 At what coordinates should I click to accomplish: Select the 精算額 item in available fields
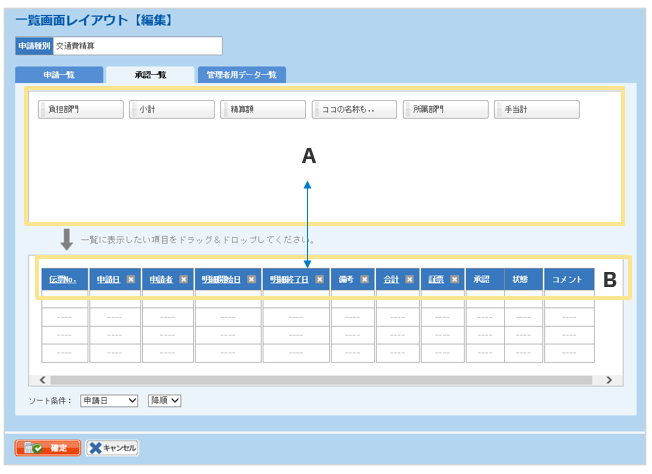(x=262, y=110)
